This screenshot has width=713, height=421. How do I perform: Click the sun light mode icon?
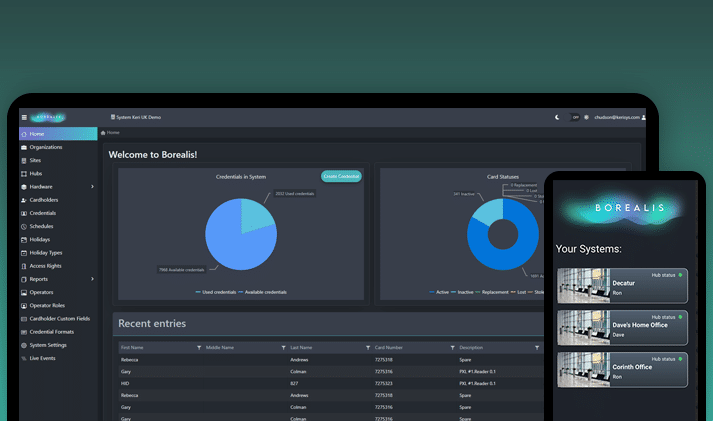pyautogui.click(x=586, y=117)
